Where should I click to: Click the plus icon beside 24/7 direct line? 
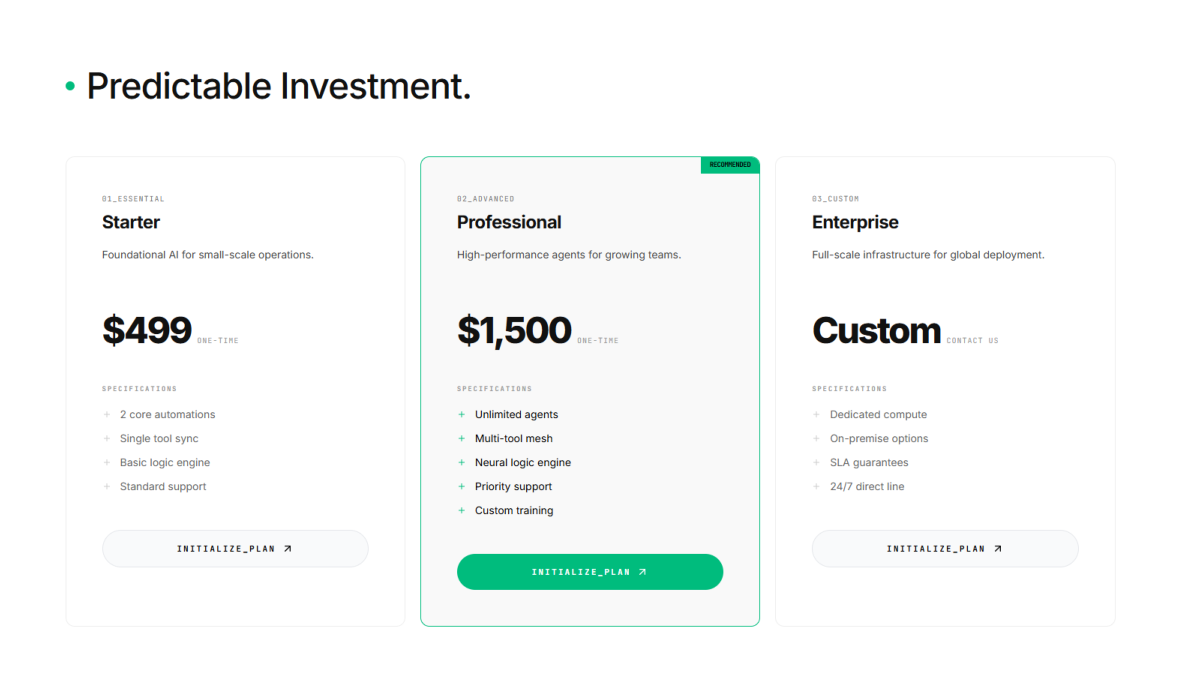(x=817, y=486)
